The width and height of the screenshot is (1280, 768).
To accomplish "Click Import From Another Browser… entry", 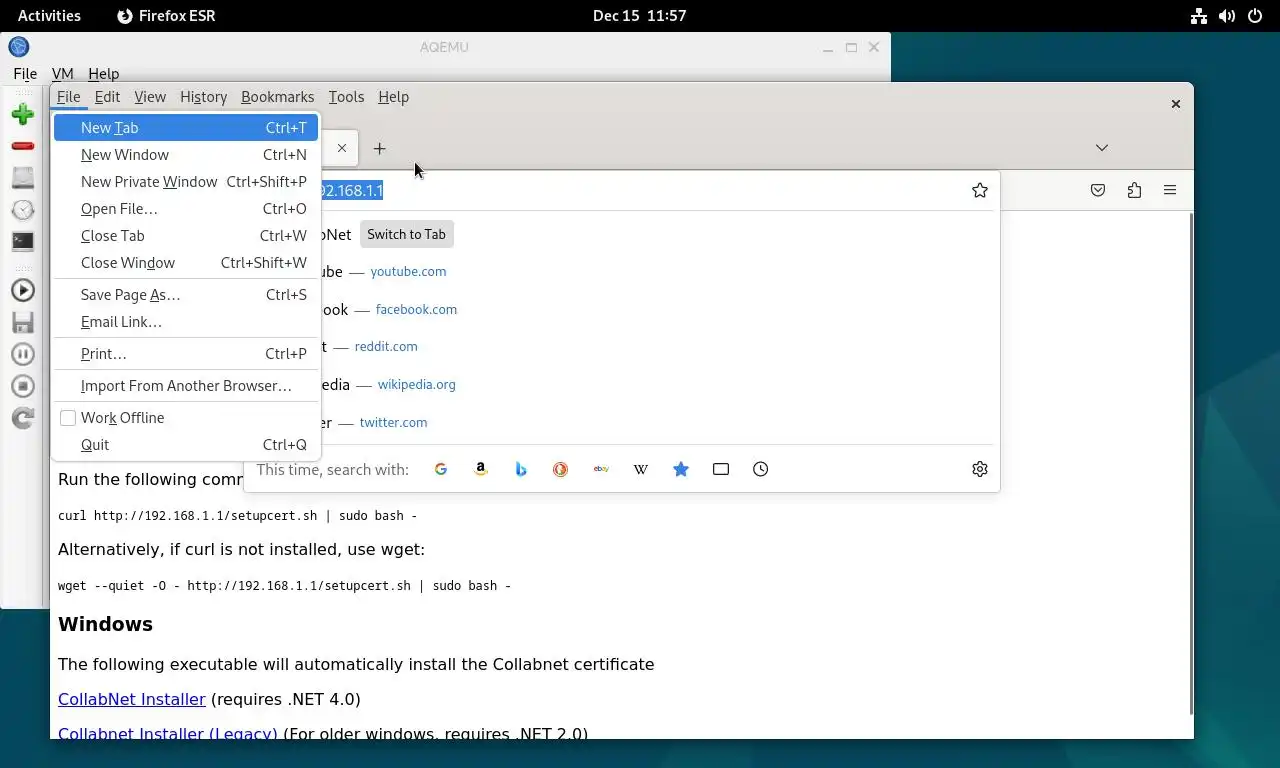I will click(x=186, y=386).
